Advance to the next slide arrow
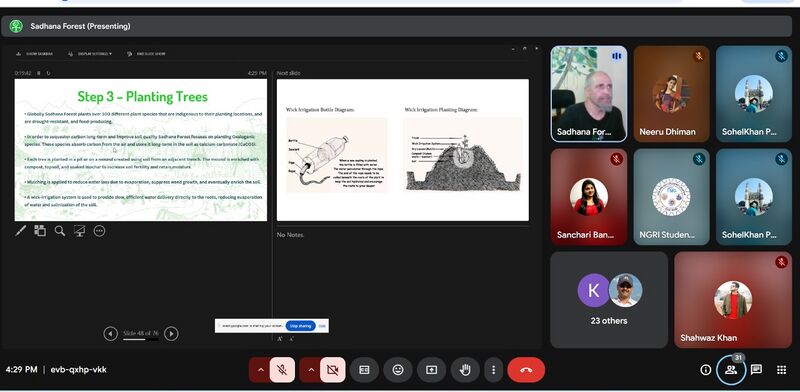 [171, 334]
